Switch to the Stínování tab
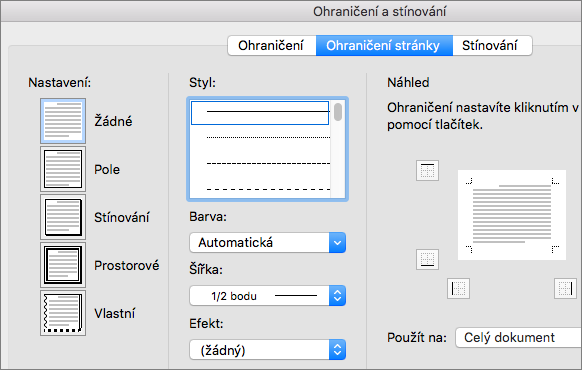The height and width of the screenshot is (370, 582). click(490, 46)
